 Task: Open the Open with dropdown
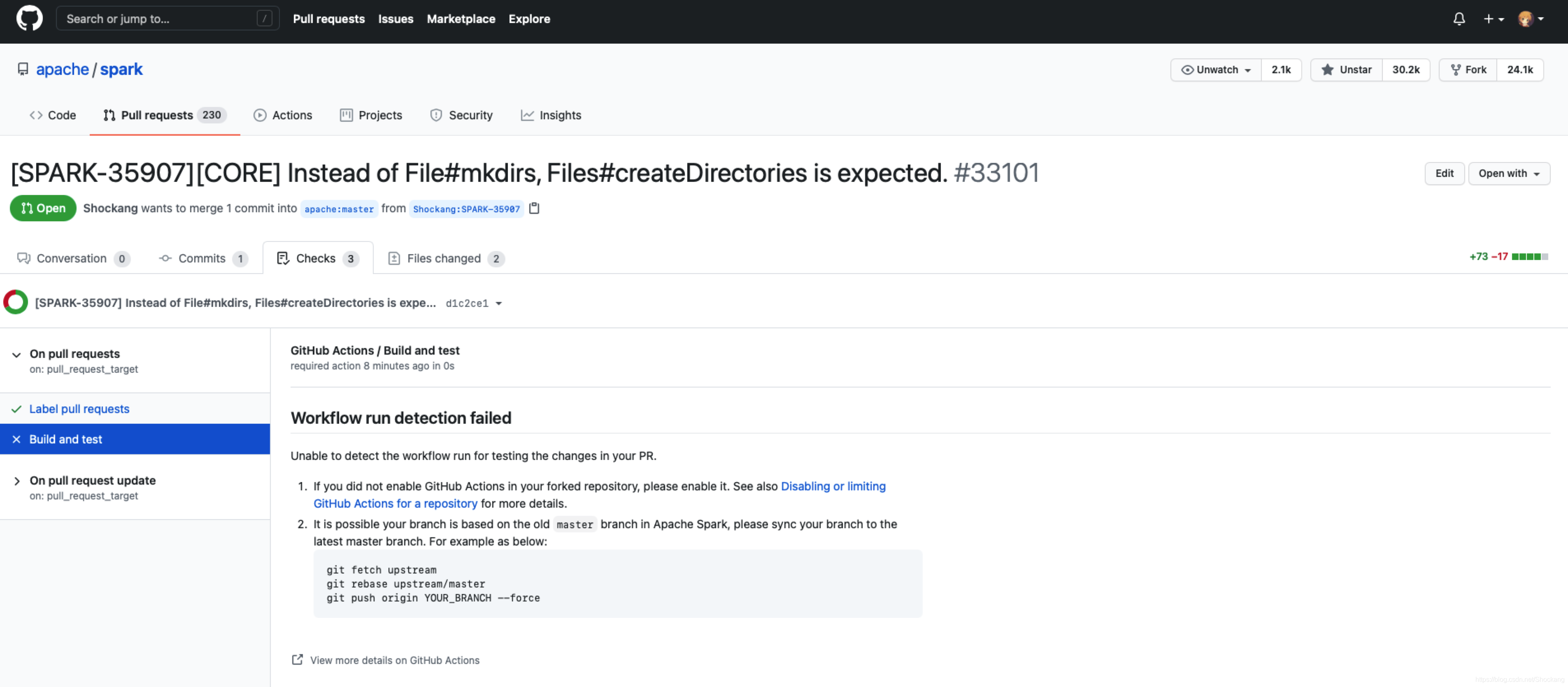pos(1509,174)
